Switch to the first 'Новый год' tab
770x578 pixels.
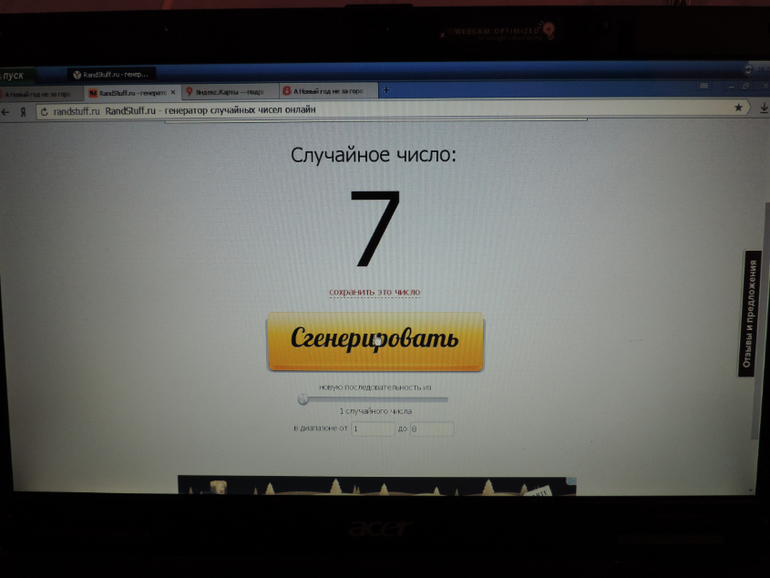coord(38,93)
